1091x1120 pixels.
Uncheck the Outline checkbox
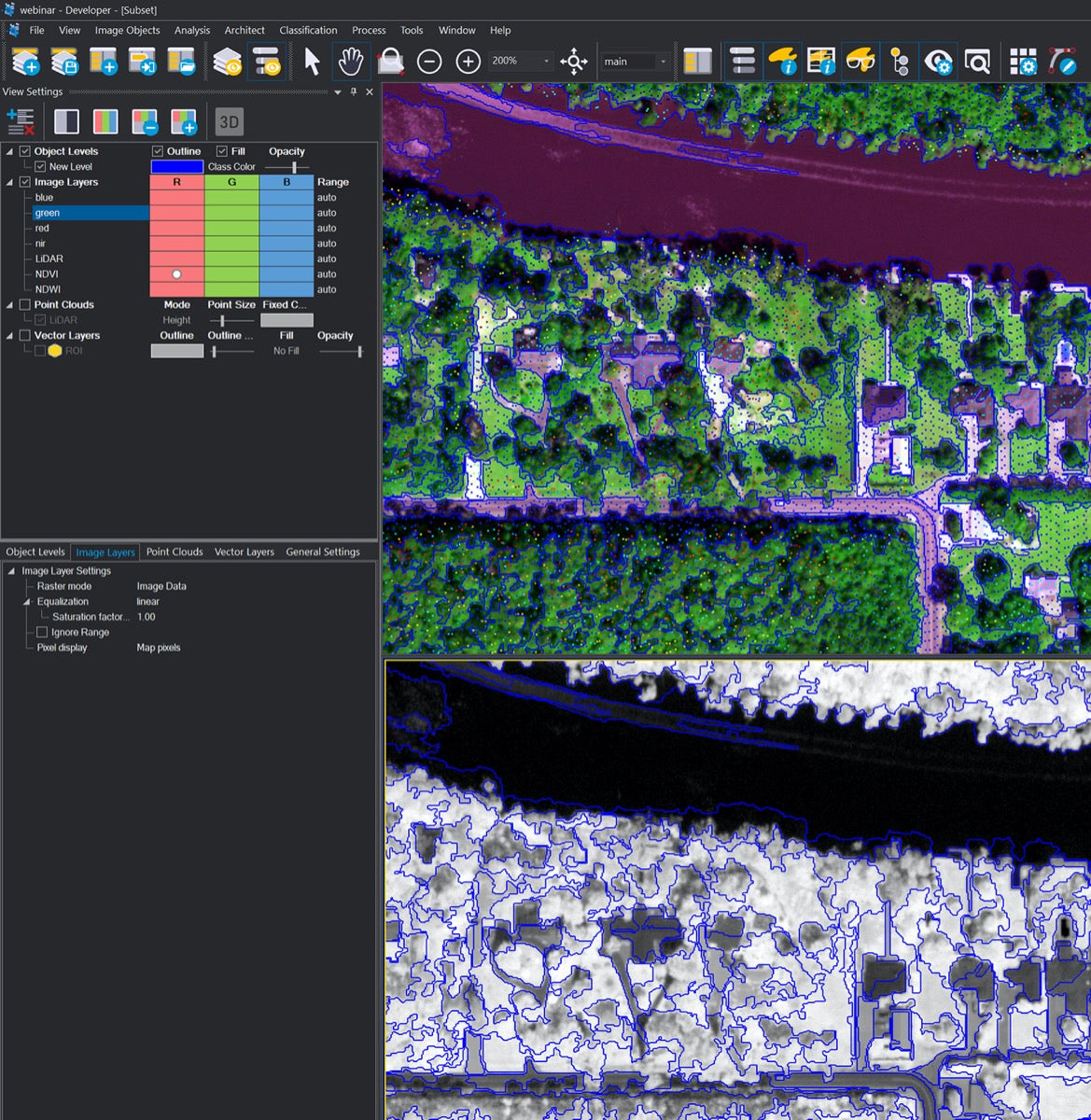point(158,151)
